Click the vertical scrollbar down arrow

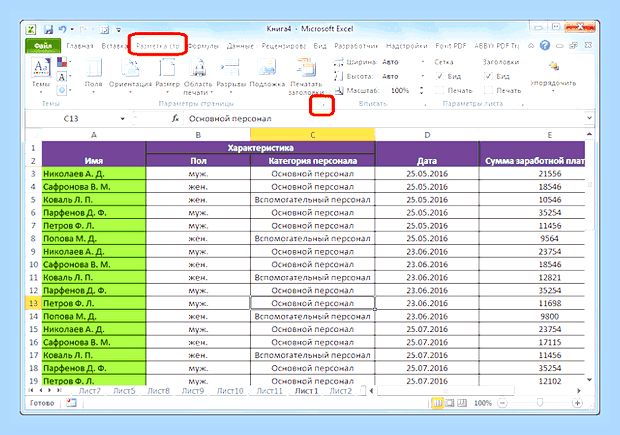(x=589, y=380)
